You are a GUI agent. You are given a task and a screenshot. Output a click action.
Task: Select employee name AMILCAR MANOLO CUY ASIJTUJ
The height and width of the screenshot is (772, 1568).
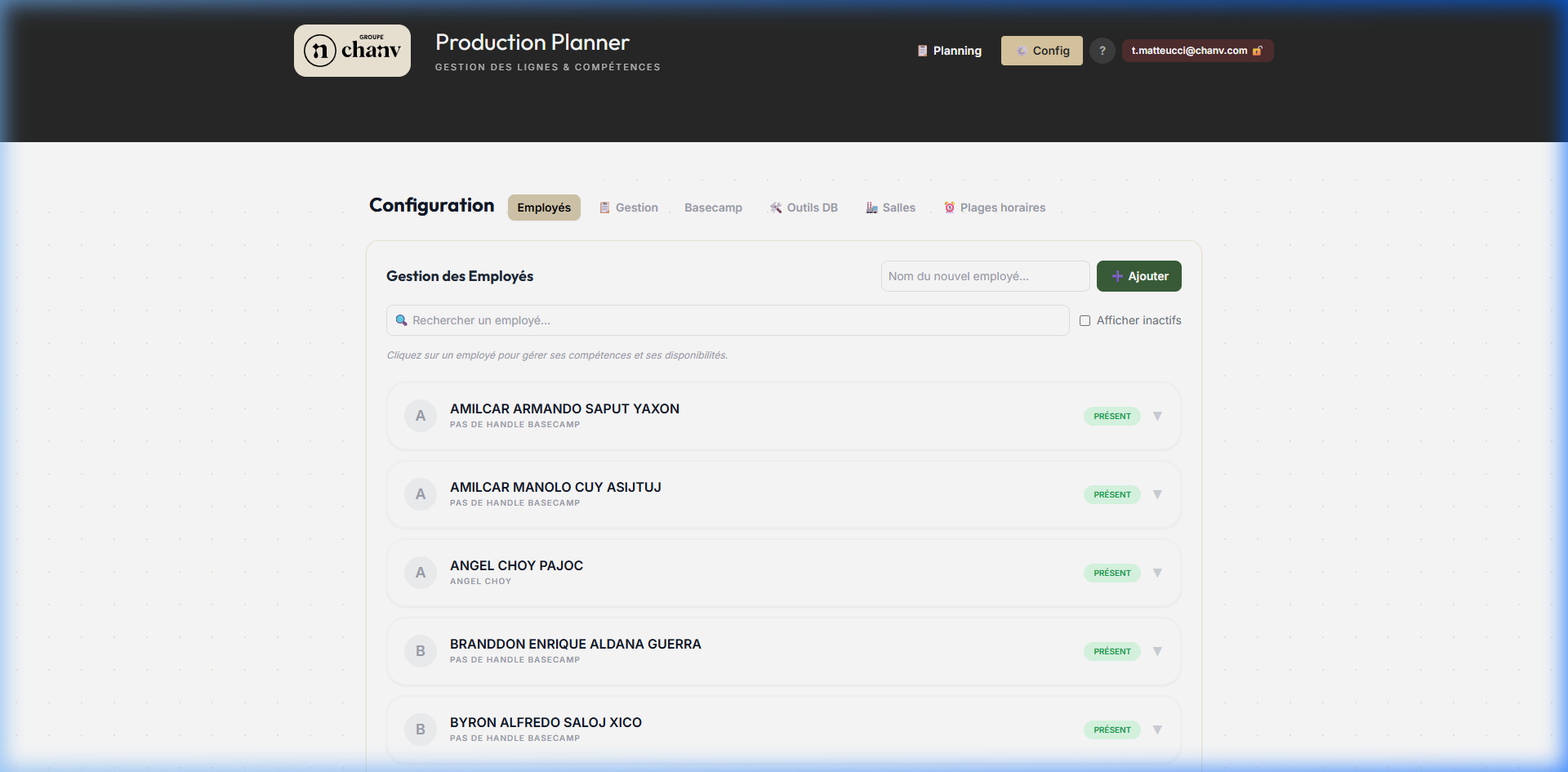[x=555, y=487]
